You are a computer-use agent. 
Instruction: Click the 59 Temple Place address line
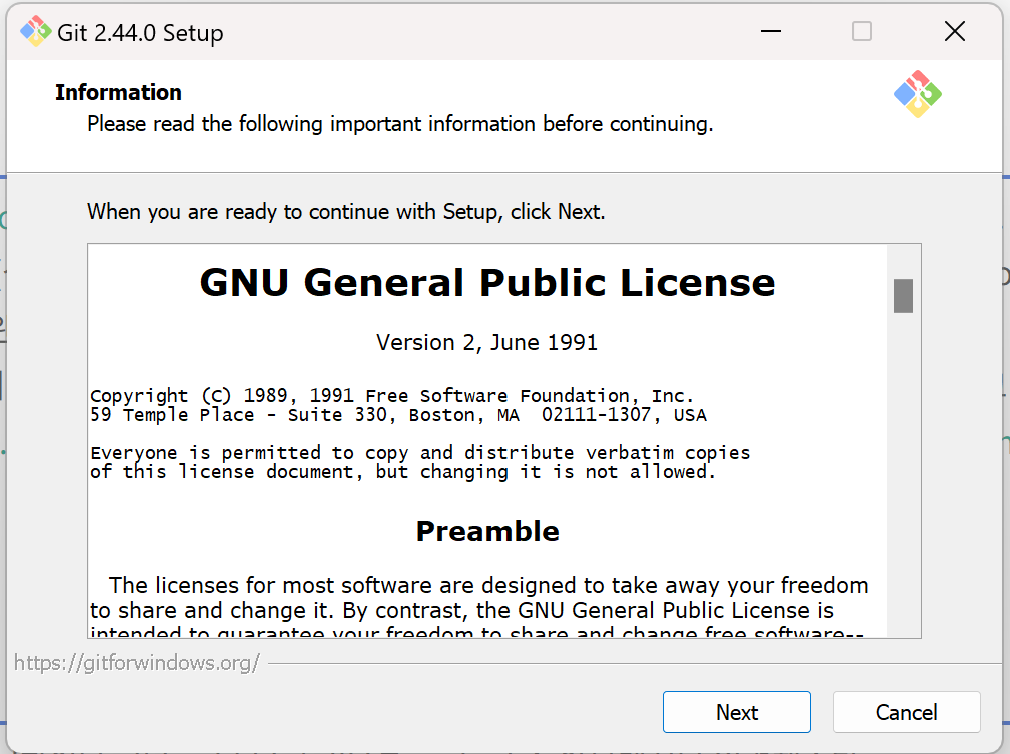point(398,415)
